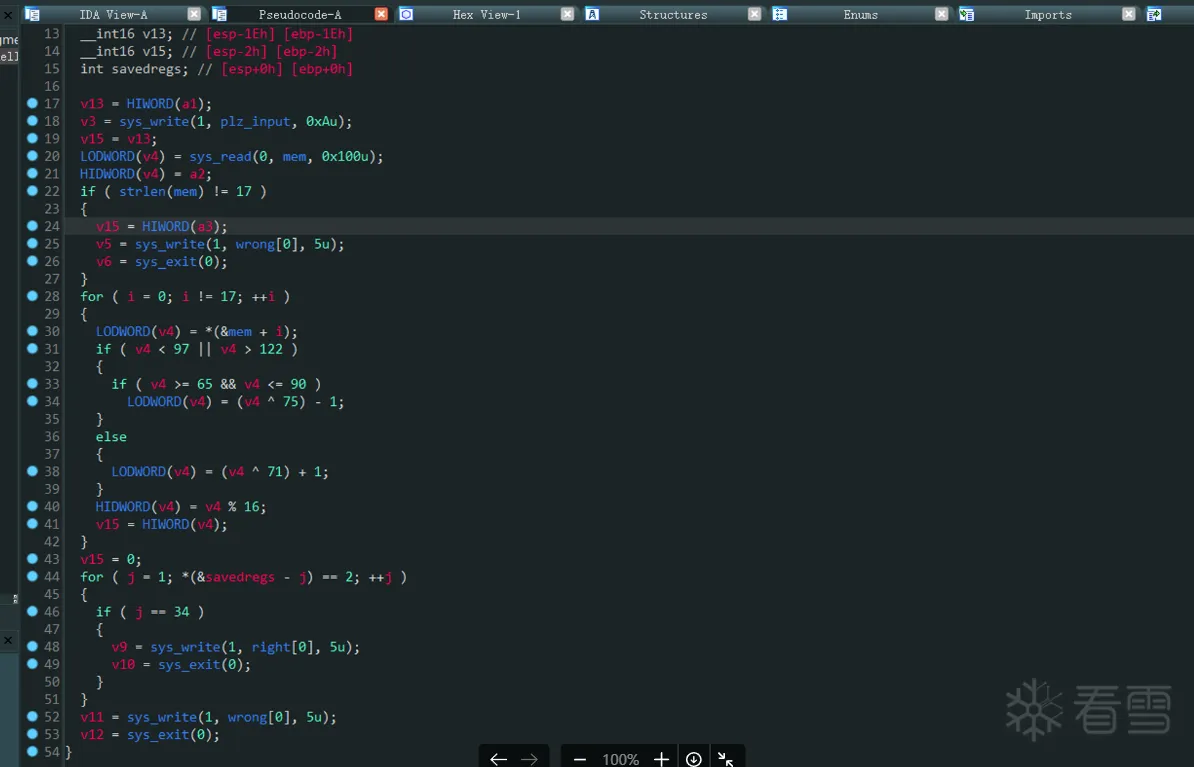Select the Pseudocode-A tab
1194x767 pixels.
pyautogui.click(x=300, y=14)
